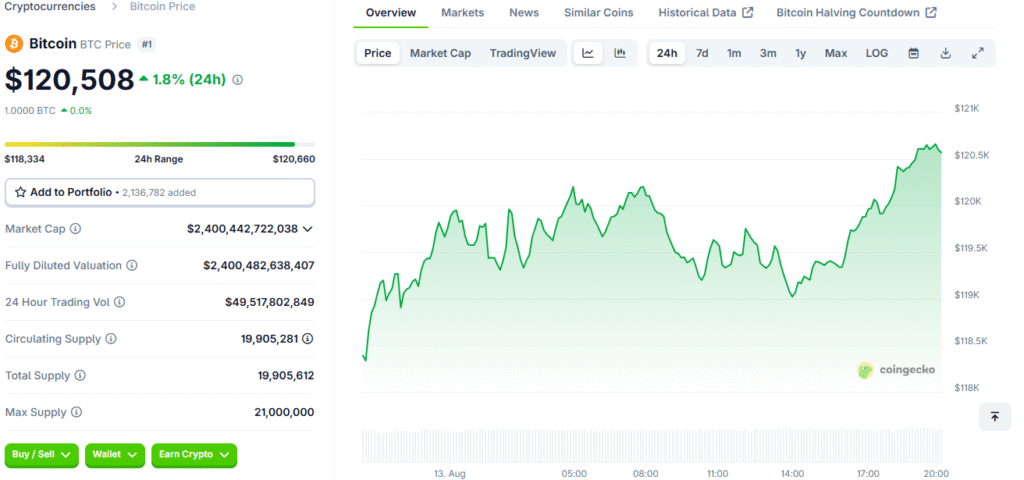Click the scroll-to-top arrow button
Viewport: 1024px width, 480px height.
pyautogui.click(x=995, y=416)
